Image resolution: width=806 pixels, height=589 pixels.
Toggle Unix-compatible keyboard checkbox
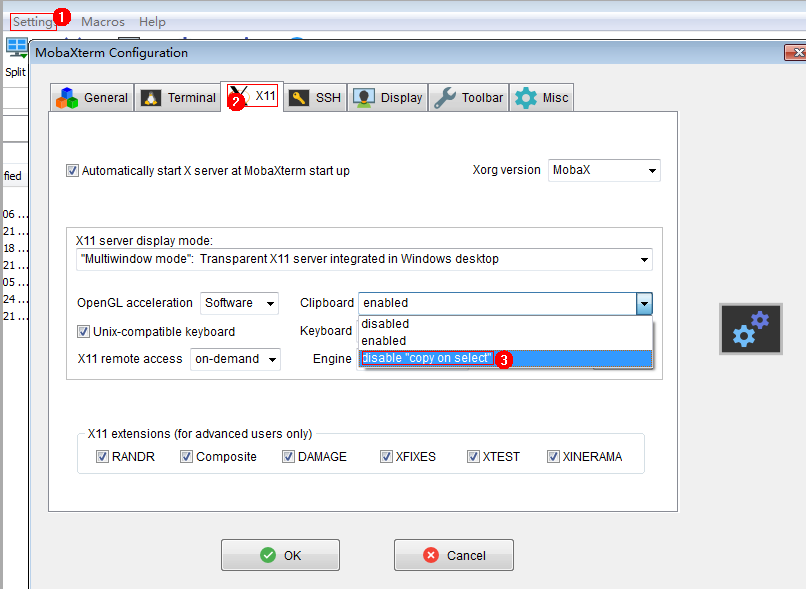[x=83, y=332]
